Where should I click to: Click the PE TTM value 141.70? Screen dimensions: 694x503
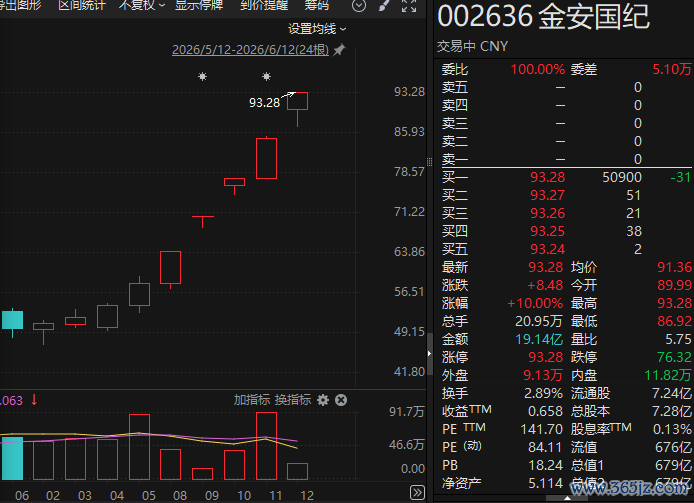pos(541,429)
